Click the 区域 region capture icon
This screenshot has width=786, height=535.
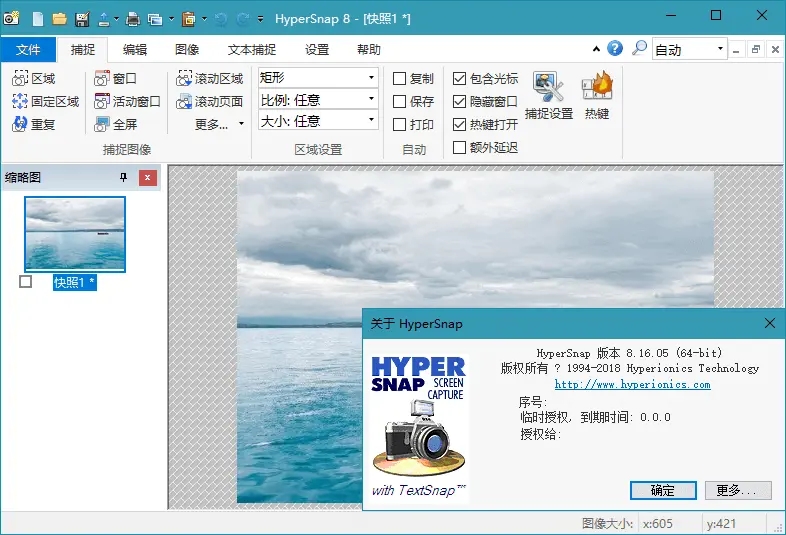pos(20,78)
